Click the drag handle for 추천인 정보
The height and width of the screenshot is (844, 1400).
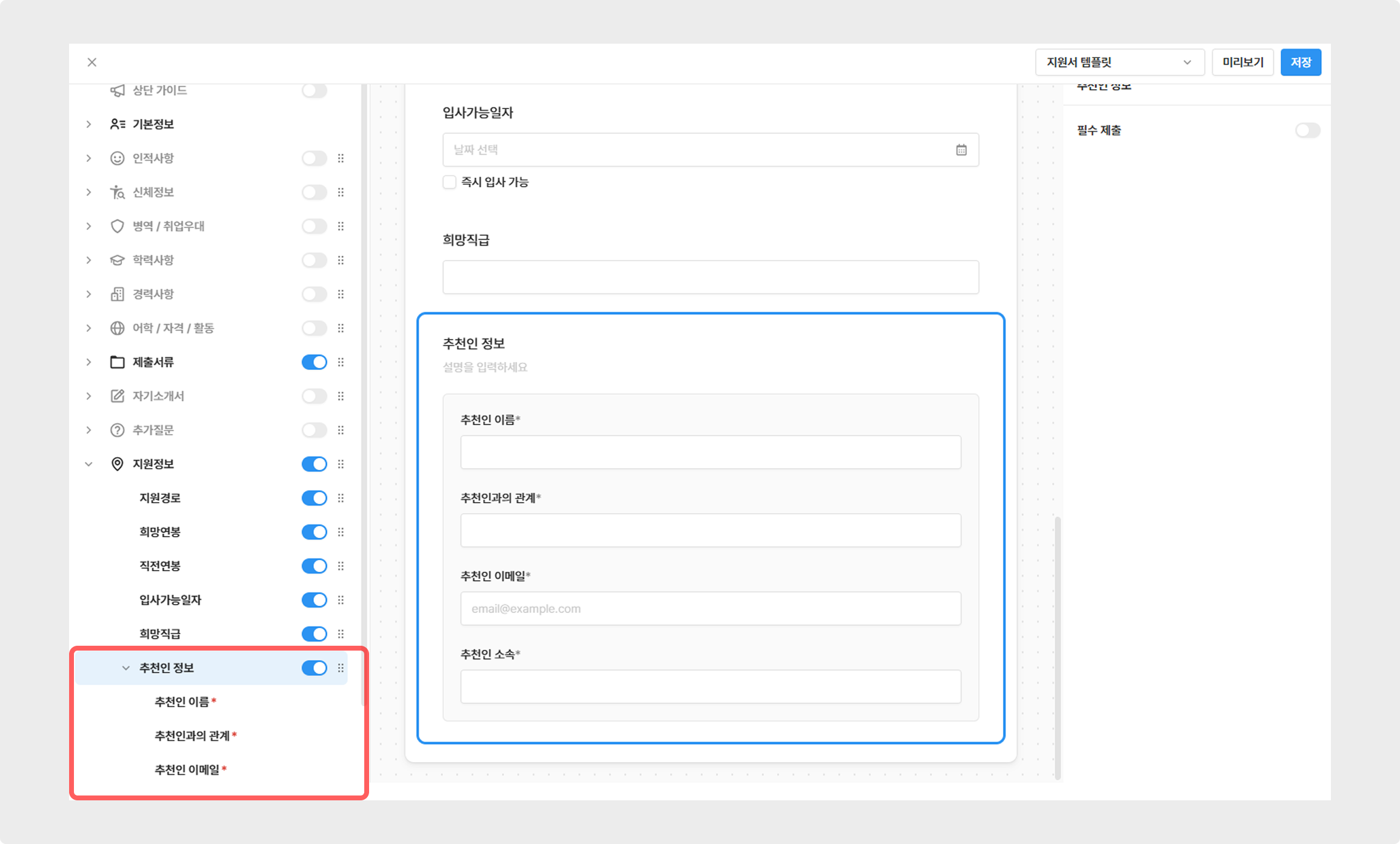(x=341, y=668)
